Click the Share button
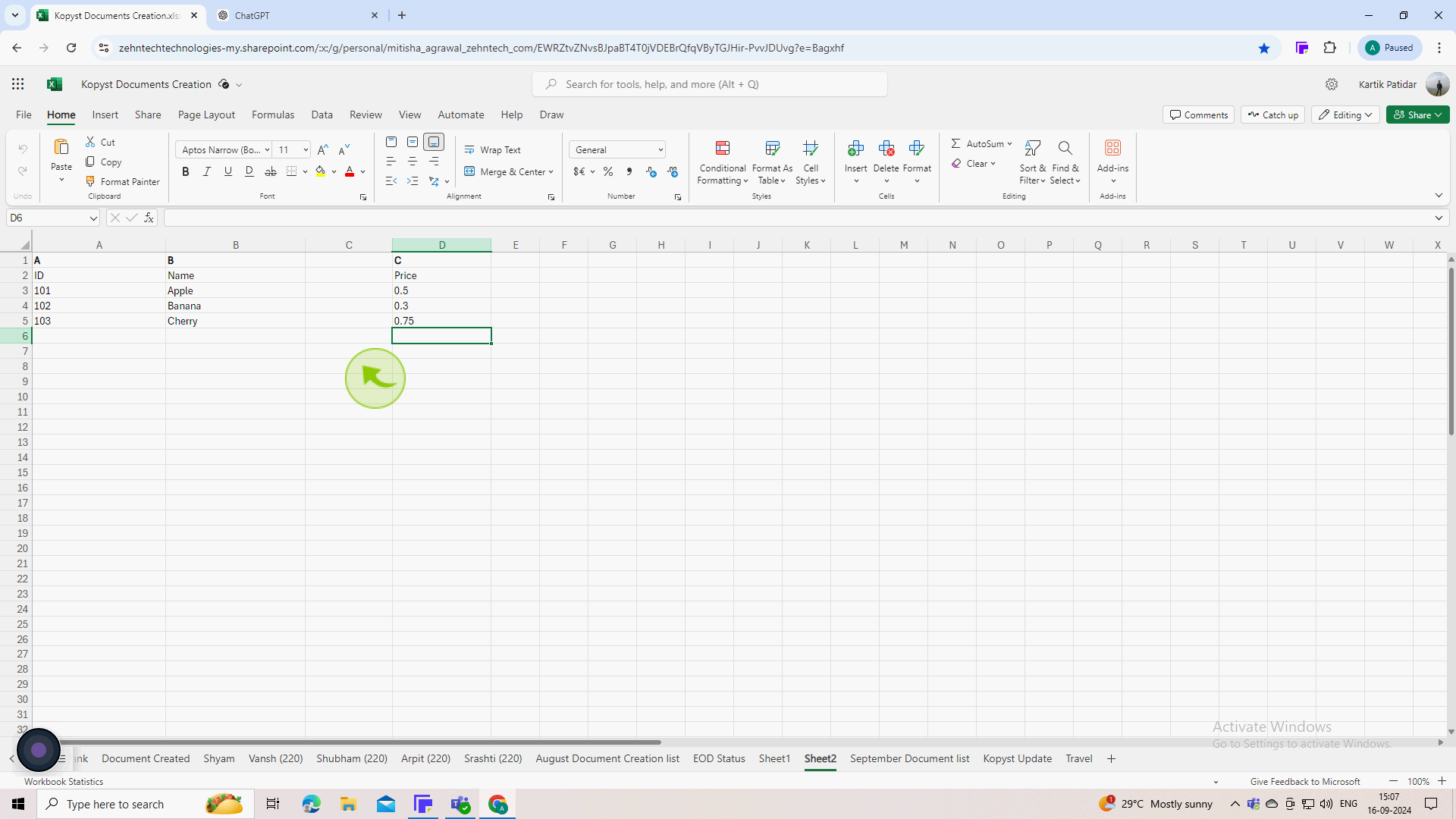The image size is (1456, 819). click(x=1418, y=114)
